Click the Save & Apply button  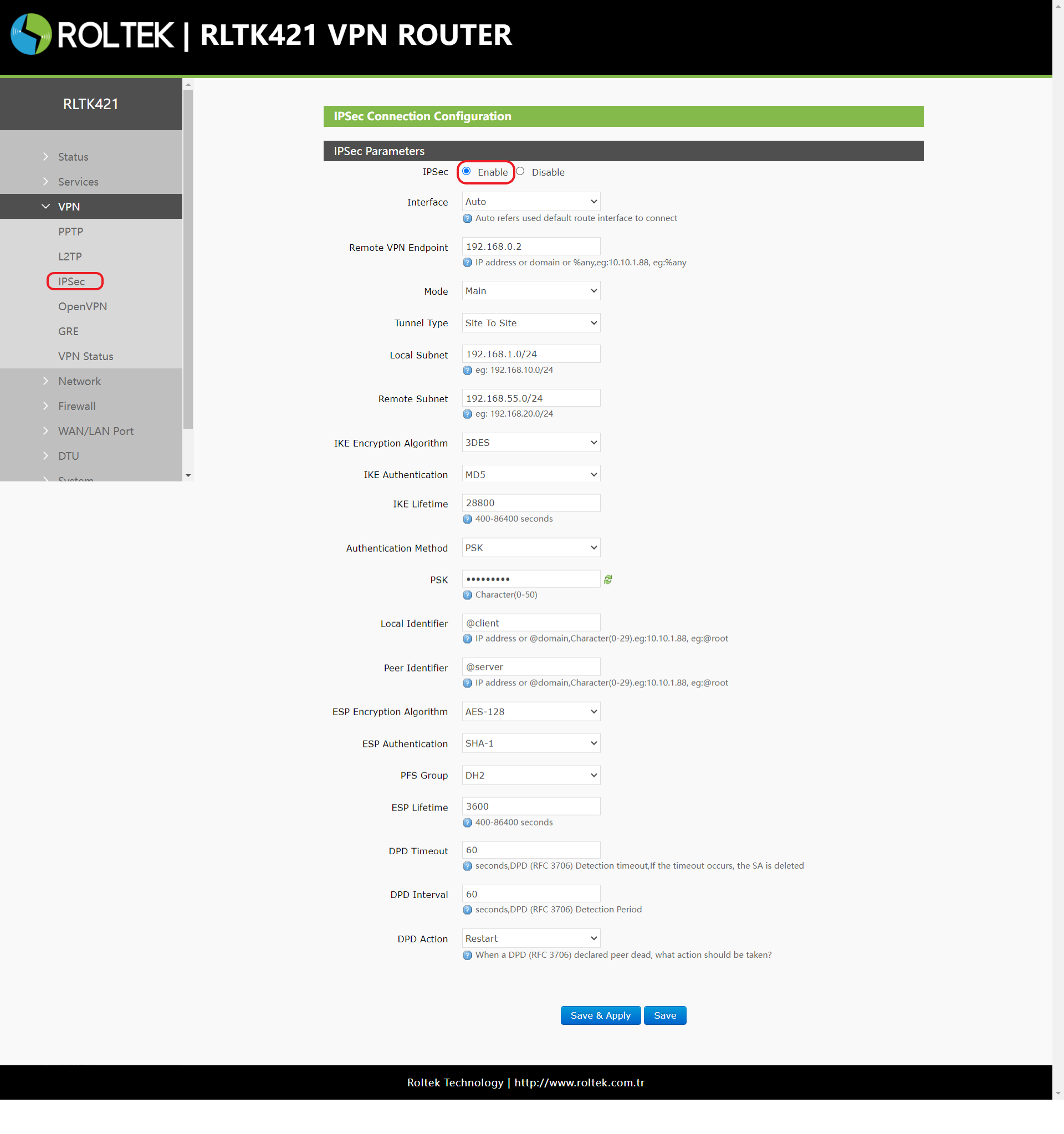600,1015
